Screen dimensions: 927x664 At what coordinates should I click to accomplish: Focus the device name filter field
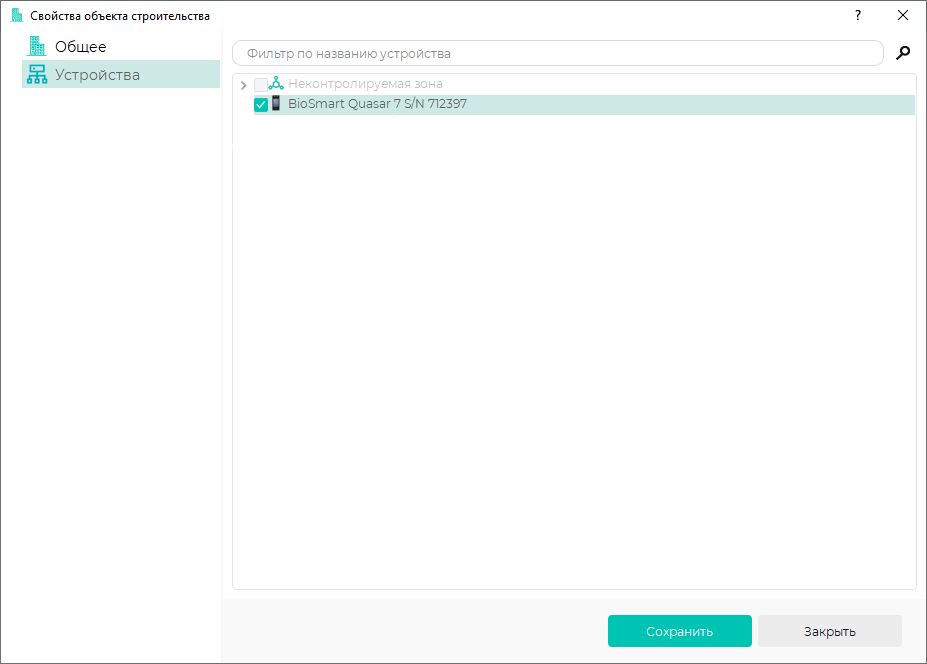[557, 53]
